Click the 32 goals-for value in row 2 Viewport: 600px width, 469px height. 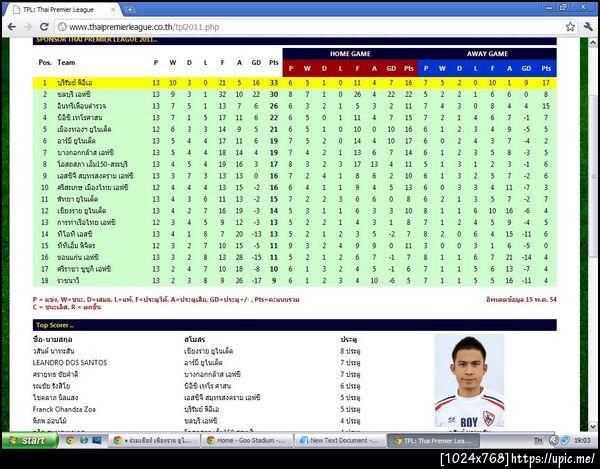coord(222,94)
